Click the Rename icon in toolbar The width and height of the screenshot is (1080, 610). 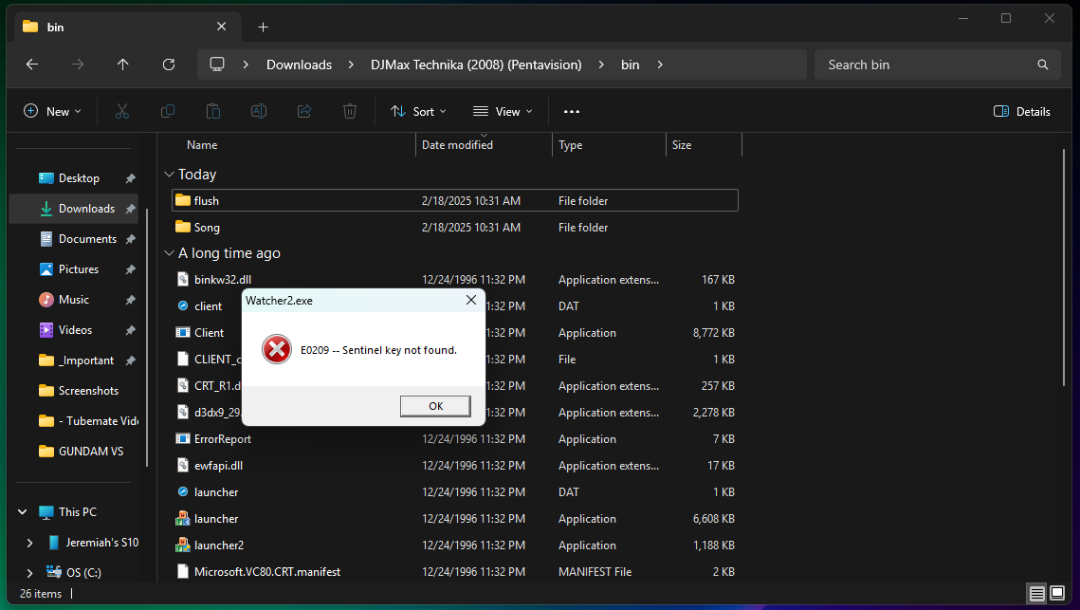pyautogui.click(x=258, y=112)
